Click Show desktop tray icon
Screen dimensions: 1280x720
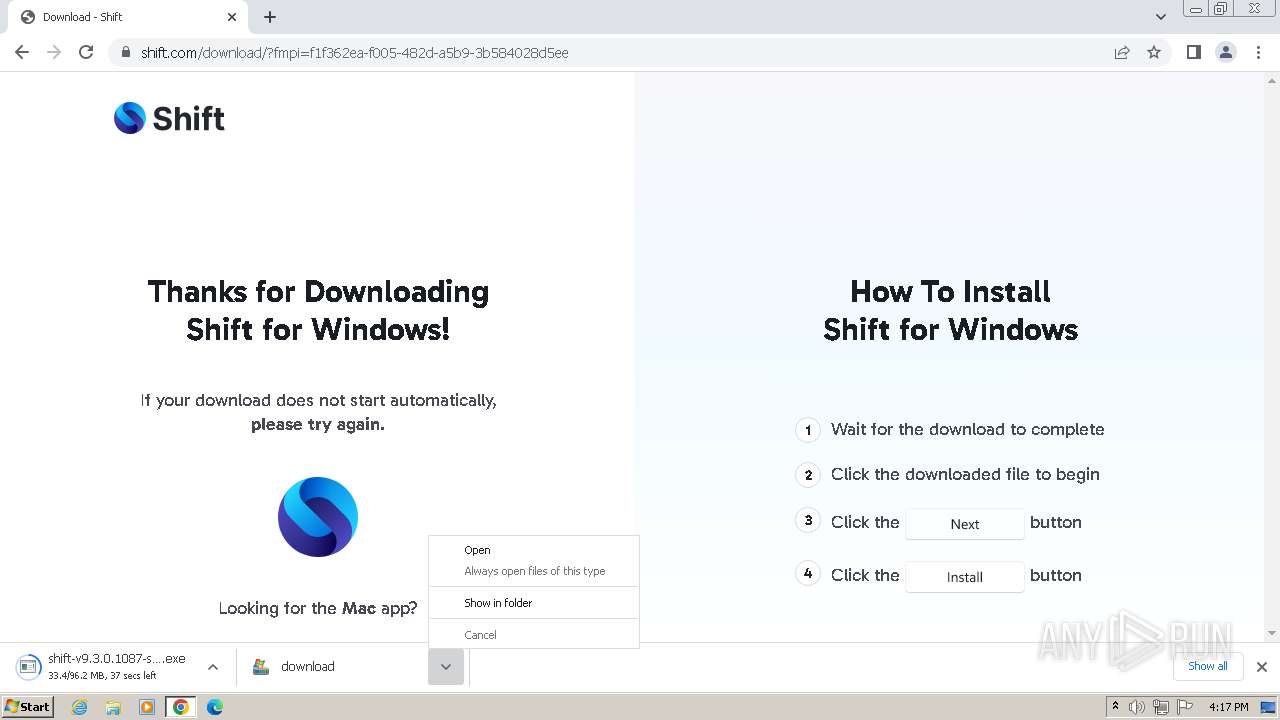pyautogui.click(x=1269, y=707)
